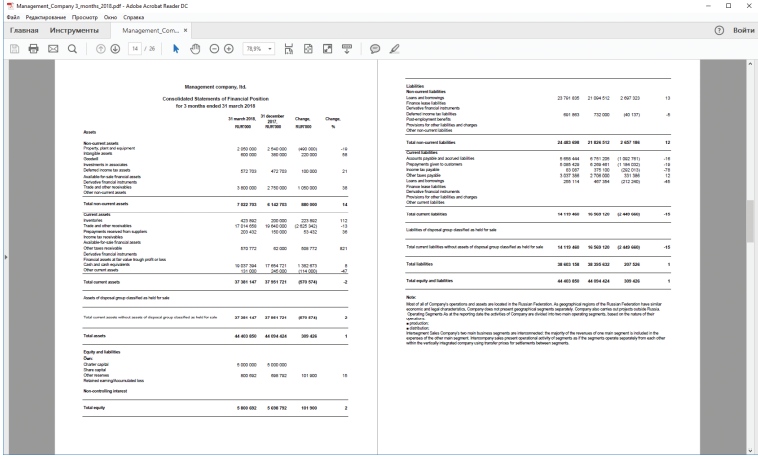Go to previous page arrow
758x459 pixels.
pos(102,48)
